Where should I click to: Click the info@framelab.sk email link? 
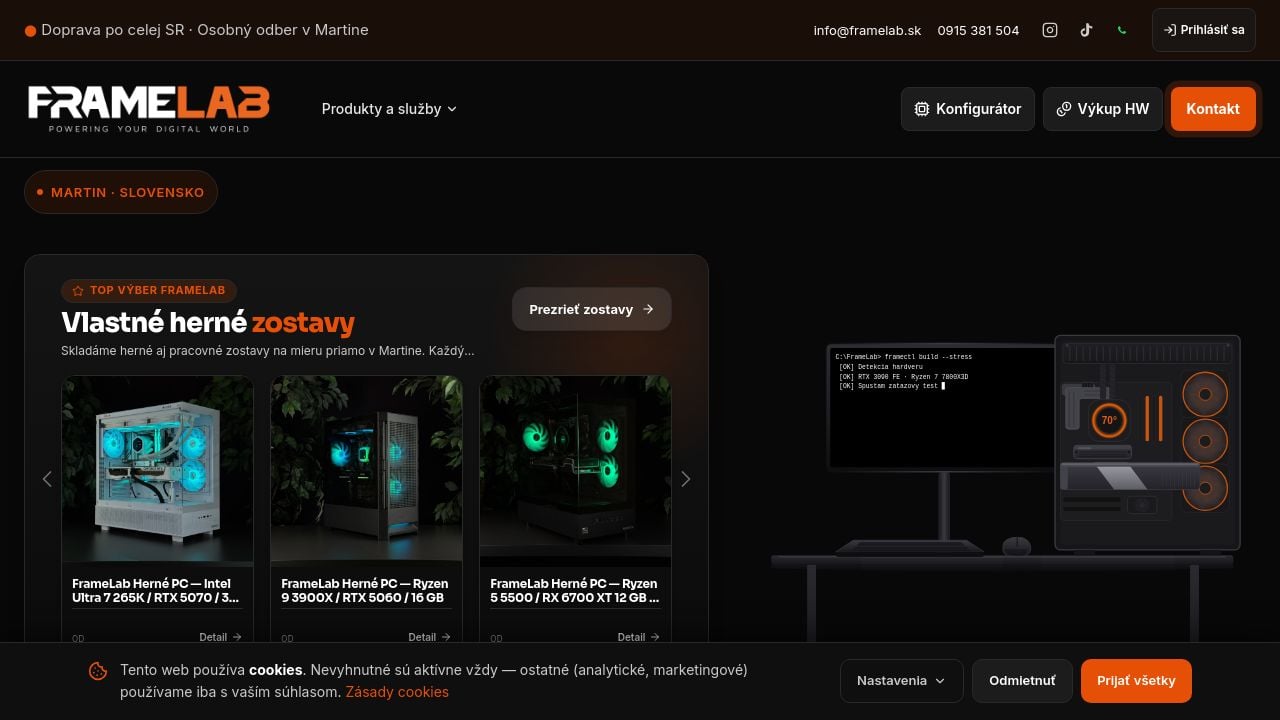(x=867, y=30)
